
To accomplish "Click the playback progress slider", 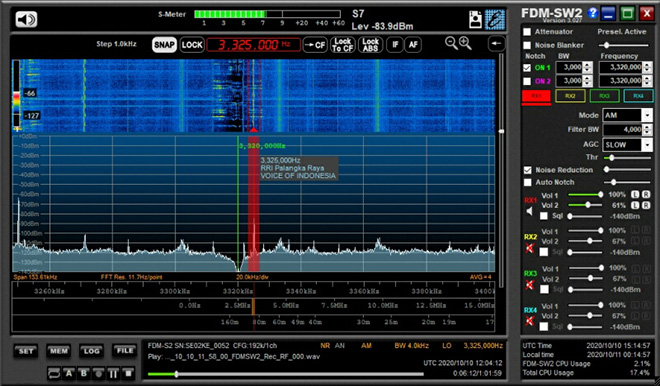I will [285, 374].
